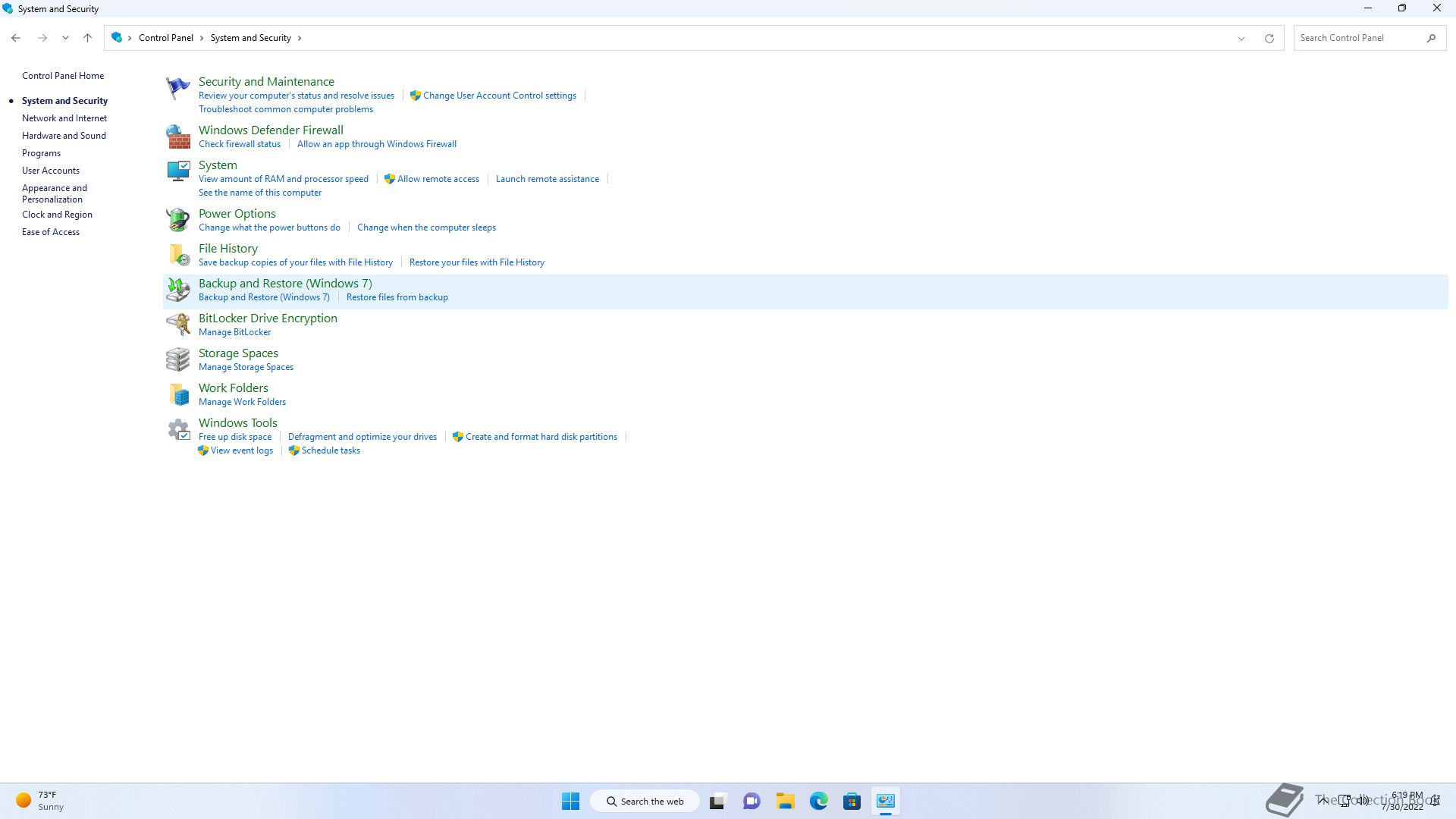Open File Explorer from the taskbar

(x=785, y=801)
